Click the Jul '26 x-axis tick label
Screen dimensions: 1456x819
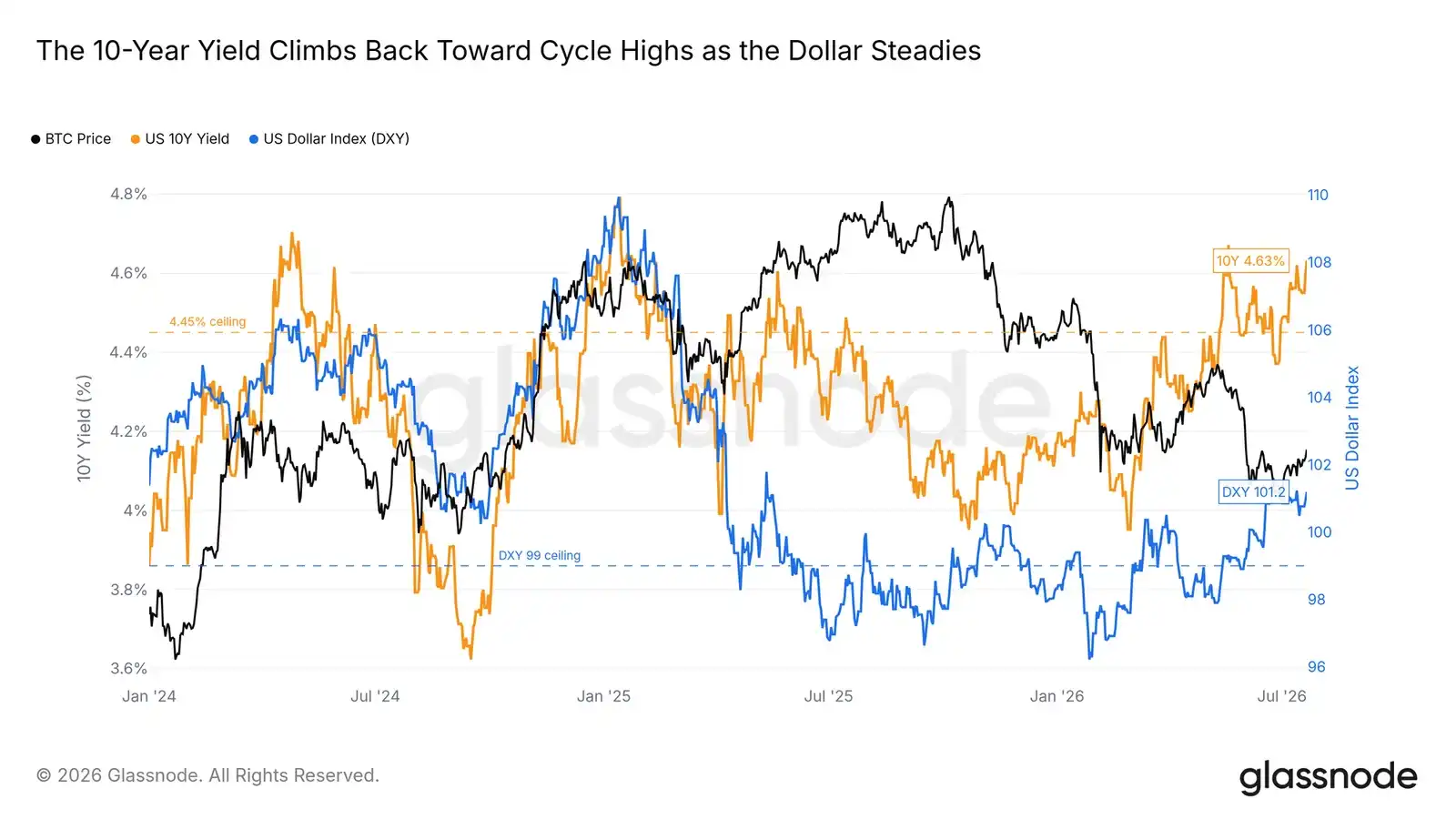click(x=1281, y=696)
